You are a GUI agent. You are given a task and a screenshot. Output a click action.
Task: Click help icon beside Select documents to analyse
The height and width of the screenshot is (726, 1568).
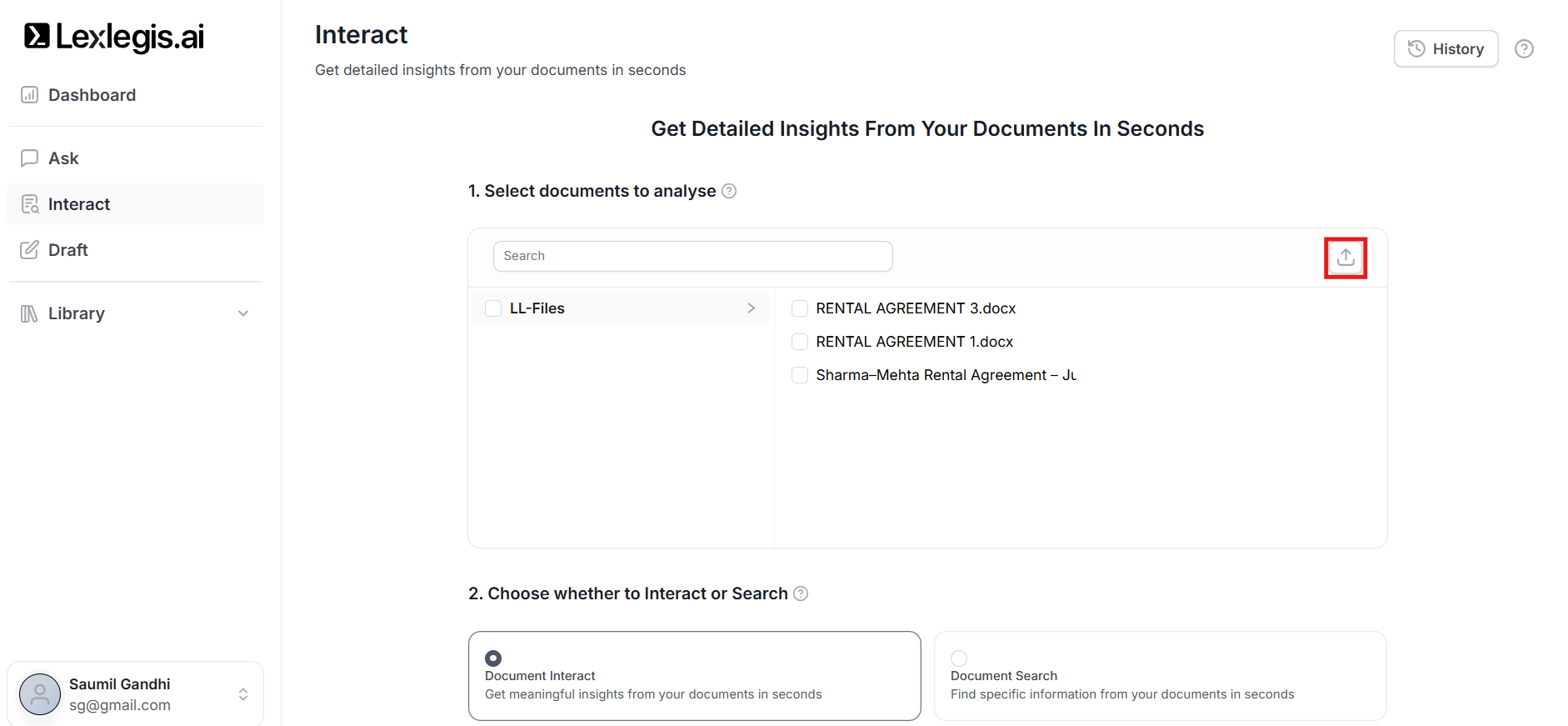click(x=729, y=191)
